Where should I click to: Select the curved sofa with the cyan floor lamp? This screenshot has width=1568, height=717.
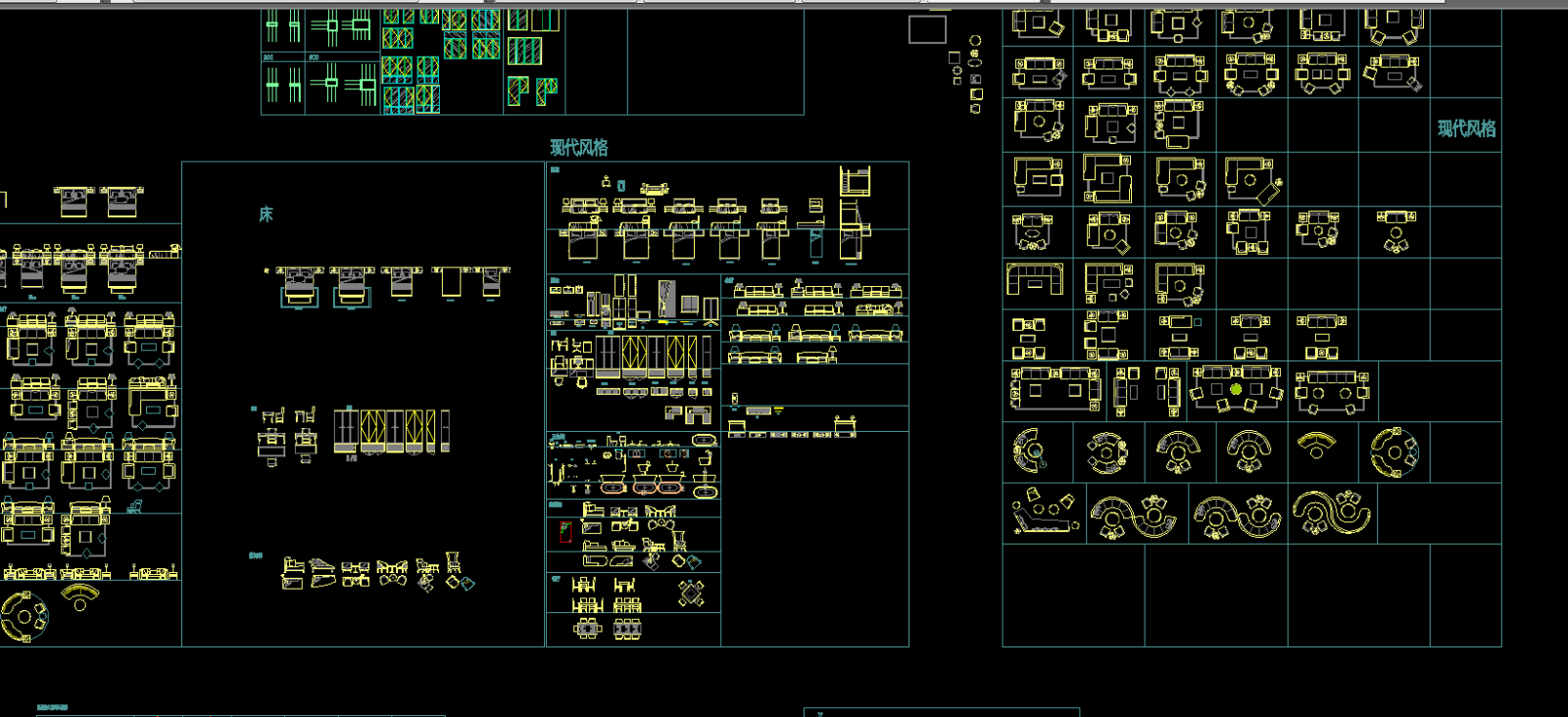pos(1028,452)
